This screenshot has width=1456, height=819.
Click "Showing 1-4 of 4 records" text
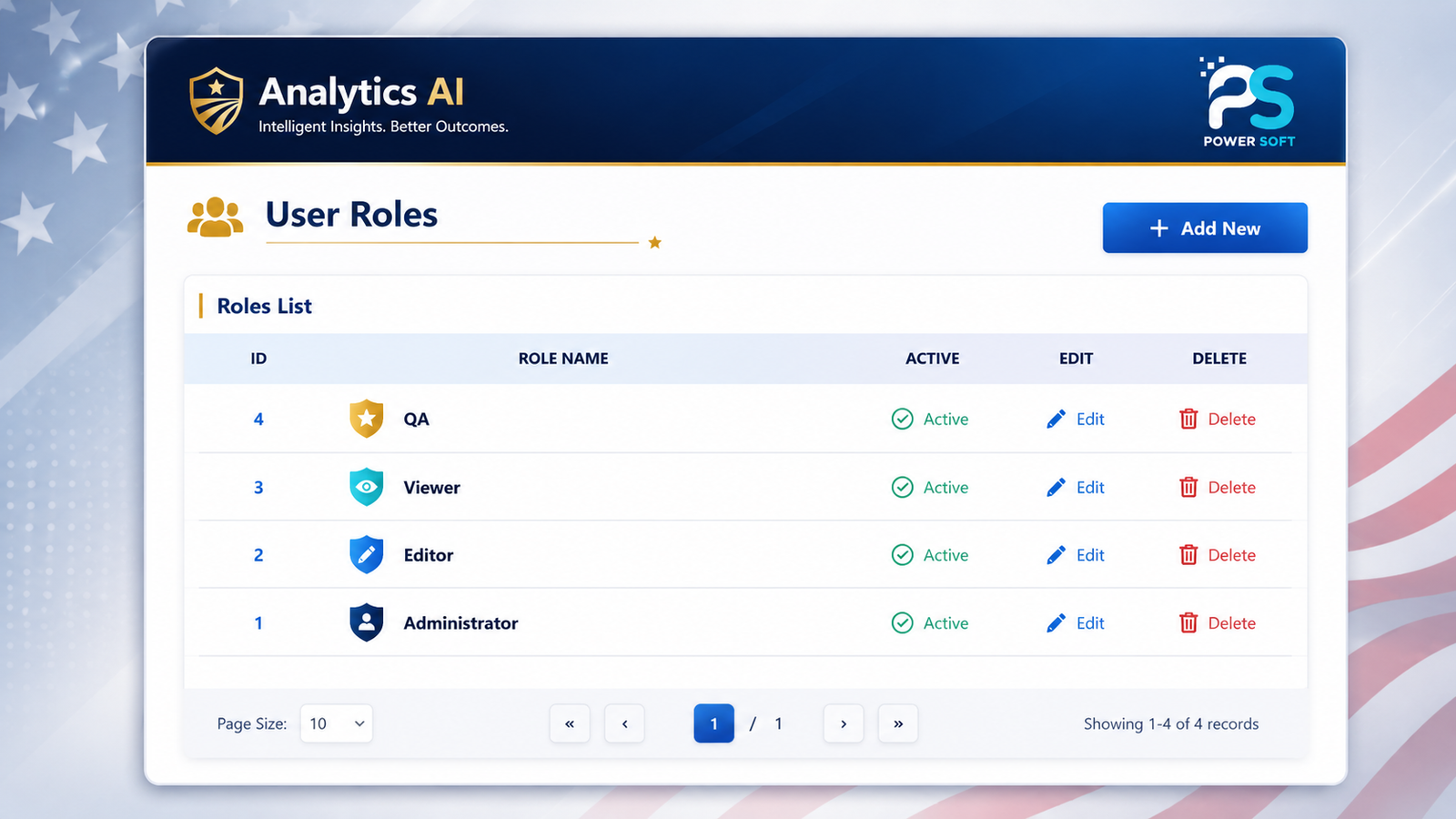[x=1171, y=723]
